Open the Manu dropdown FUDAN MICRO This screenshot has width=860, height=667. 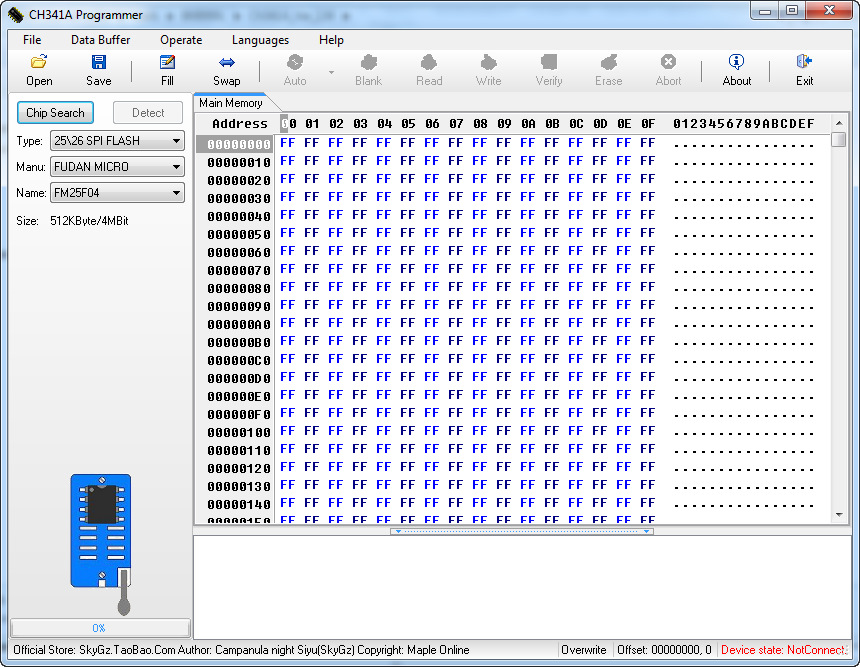(117, 166)
